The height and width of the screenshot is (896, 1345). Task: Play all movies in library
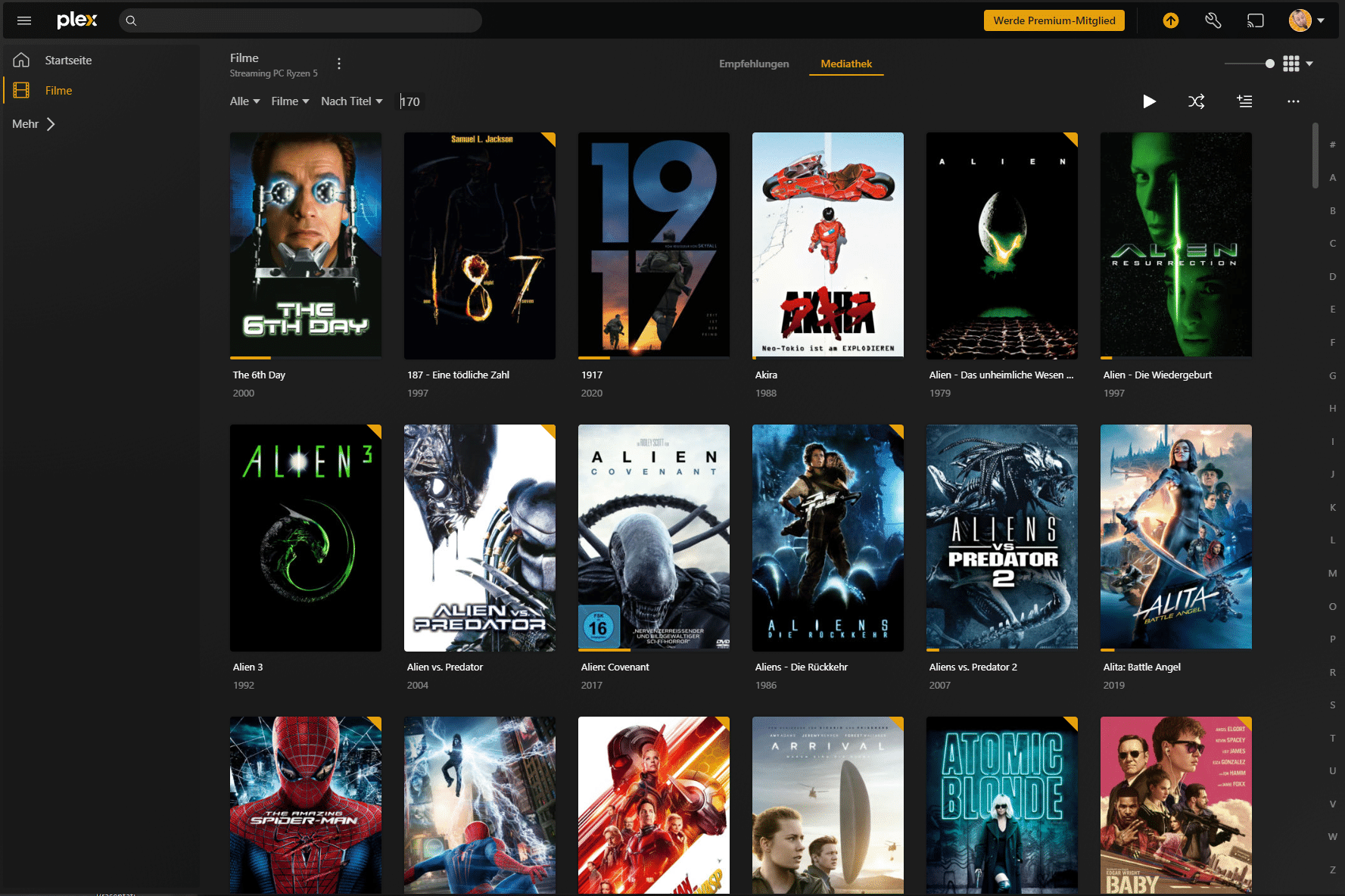point(1149,101)
